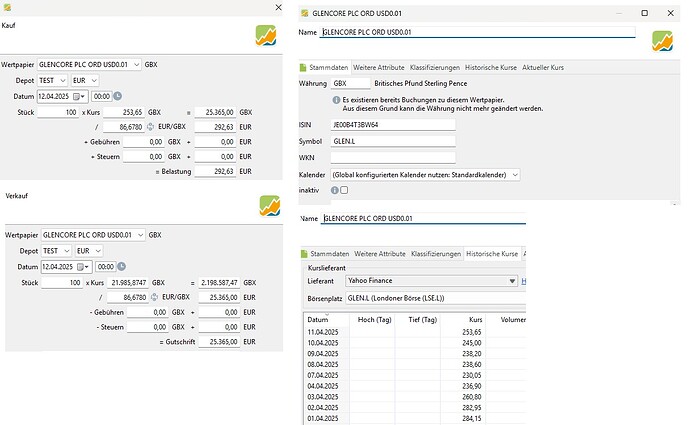The width and height of the screenshot is (690, 425).
Task: Click Gutschrift 25.365,00 field
Action: (219, 341)
